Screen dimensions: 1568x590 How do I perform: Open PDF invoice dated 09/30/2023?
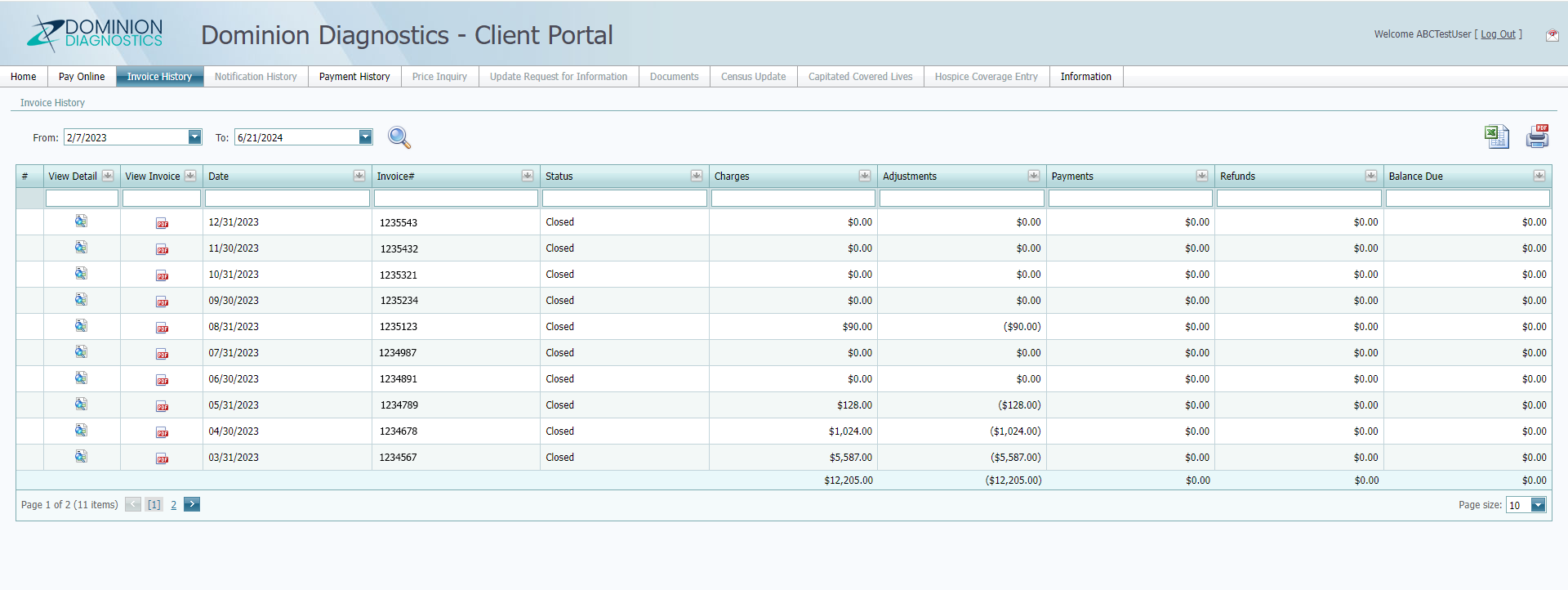click(163, 302)
